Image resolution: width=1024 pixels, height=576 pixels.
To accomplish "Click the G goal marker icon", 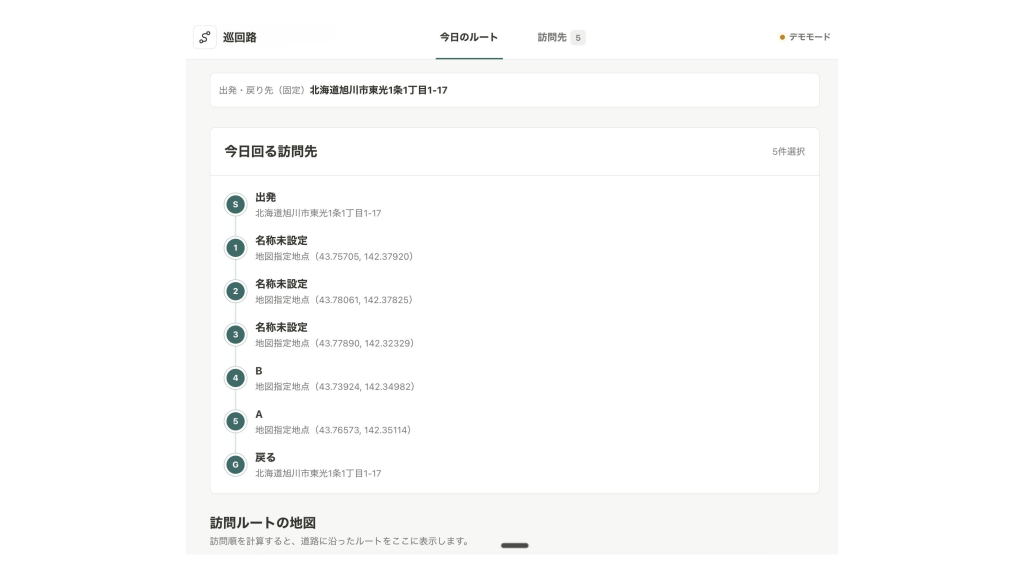I will pyautogui.click(x=236, y=464).
